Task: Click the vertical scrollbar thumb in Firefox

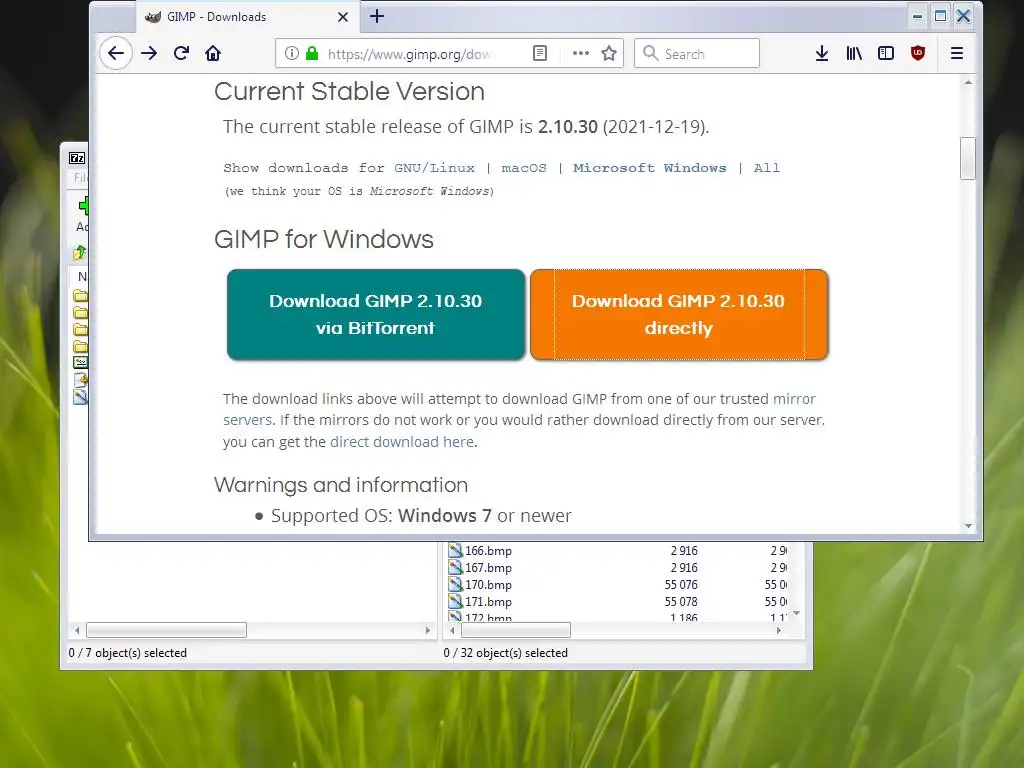Action: (x=968, y=158)
